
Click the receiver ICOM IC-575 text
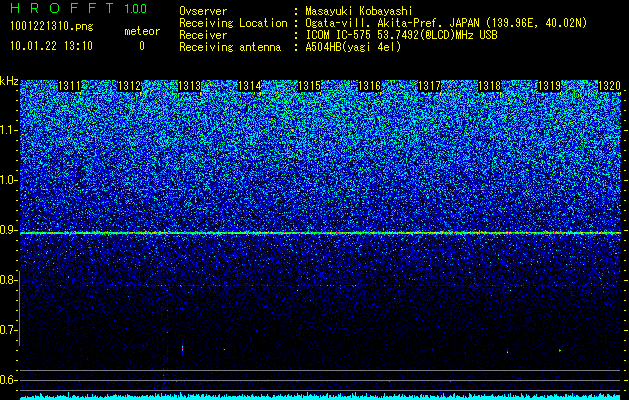[x=340, y=35]
